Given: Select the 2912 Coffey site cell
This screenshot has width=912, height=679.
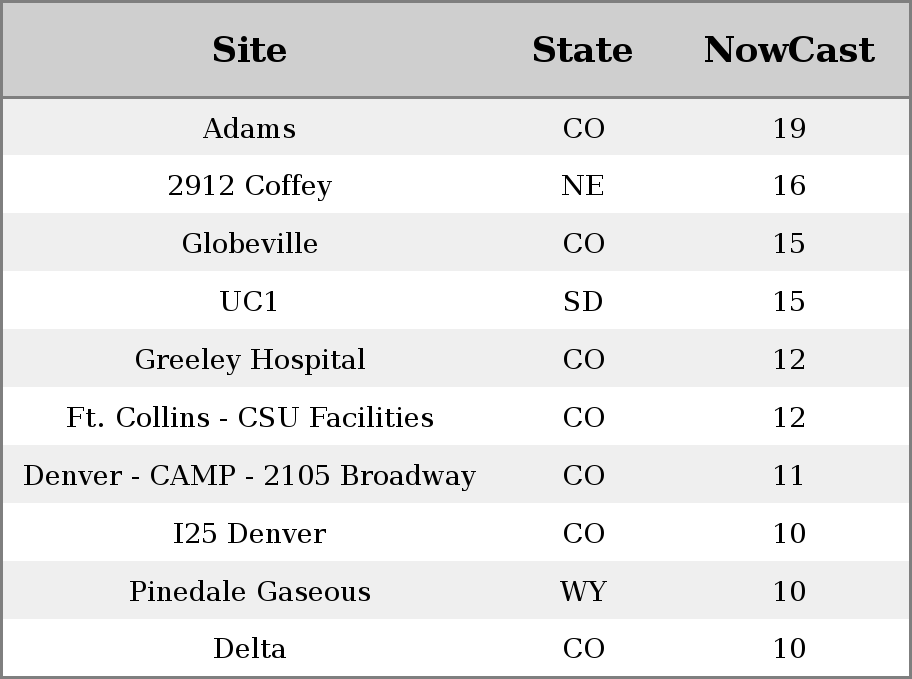Looking at the screenshot, I should pos(250,186).
